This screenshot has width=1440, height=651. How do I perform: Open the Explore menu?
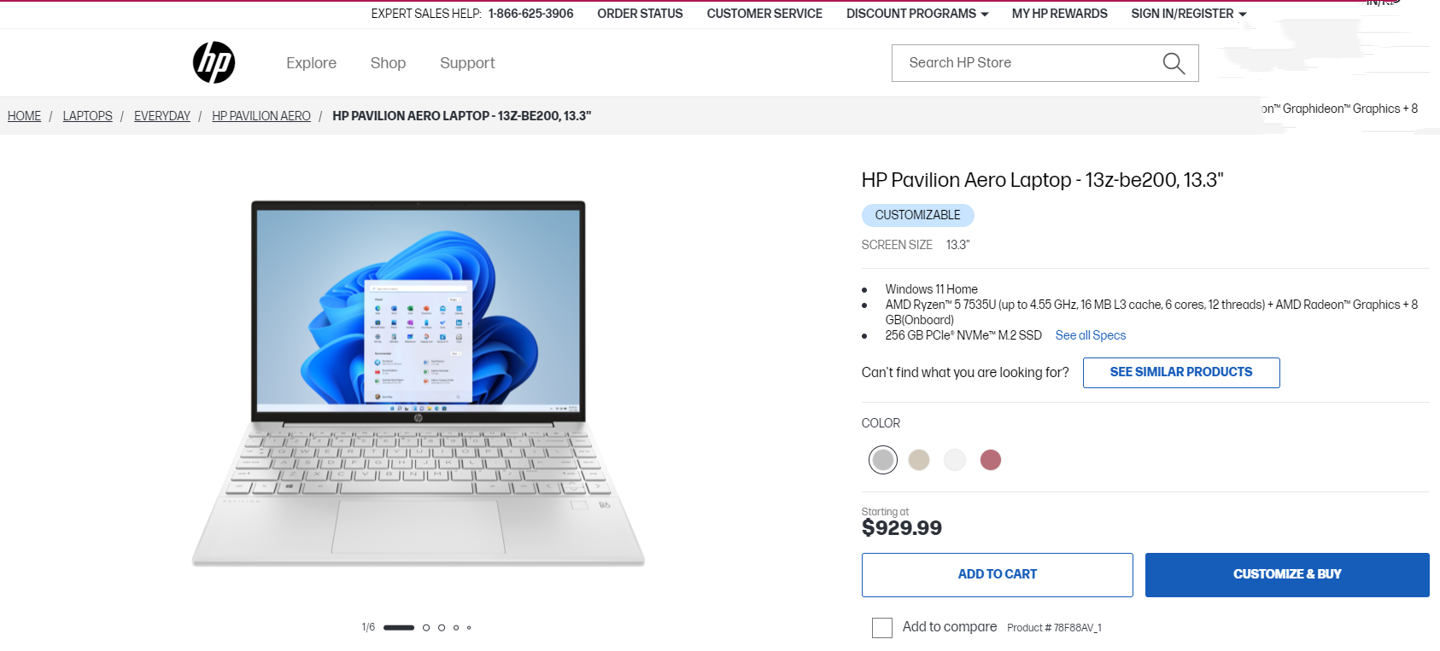coord(311,63)
